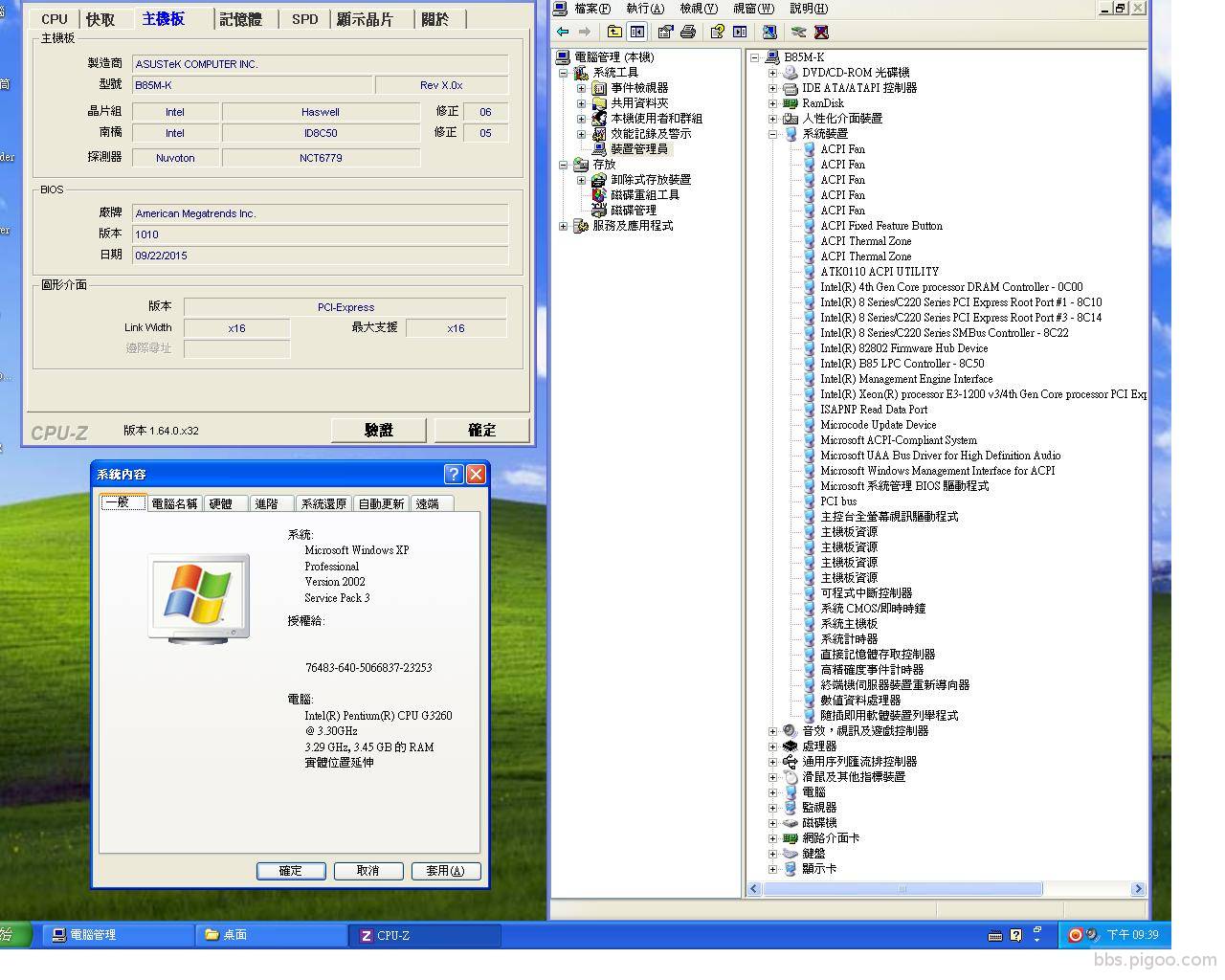Open 電腦名稱 tab in 系統內容
Viewport: 1225px width, 980px height.
tap(174, 503)
